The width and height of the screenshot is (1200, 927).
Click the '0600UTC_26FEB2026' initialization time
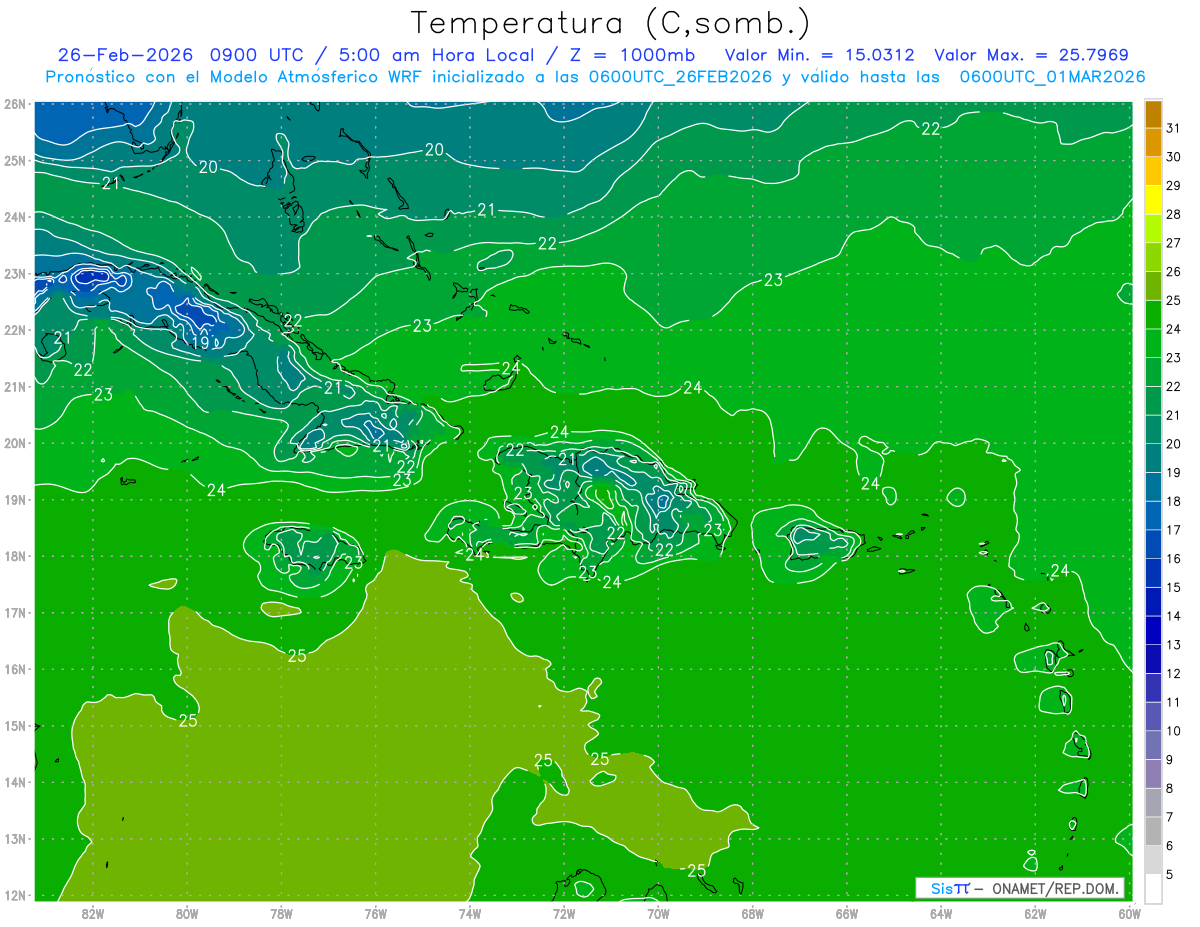pos(680,77)
